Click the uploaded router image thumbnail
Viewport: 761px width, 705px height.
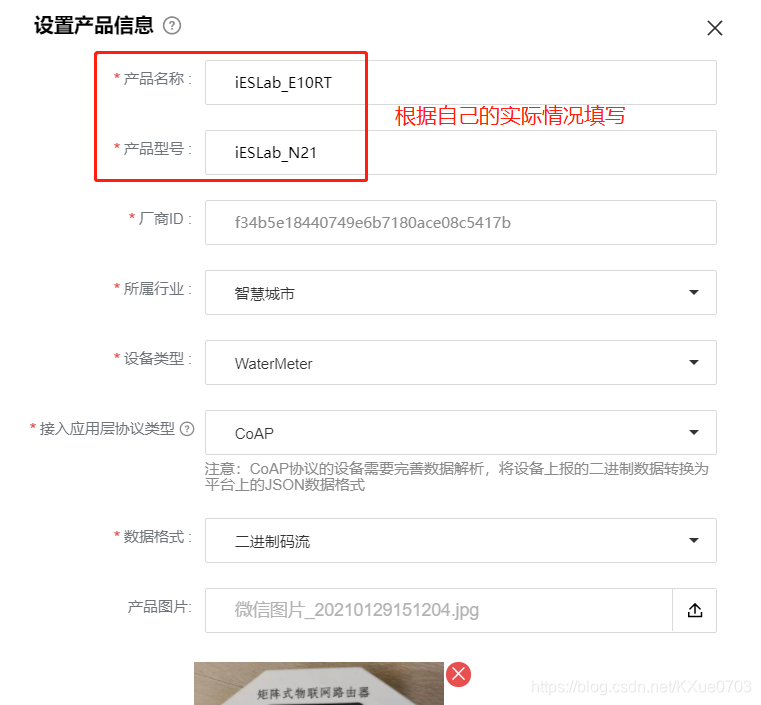pyautogui.click(x=318, y=683)
